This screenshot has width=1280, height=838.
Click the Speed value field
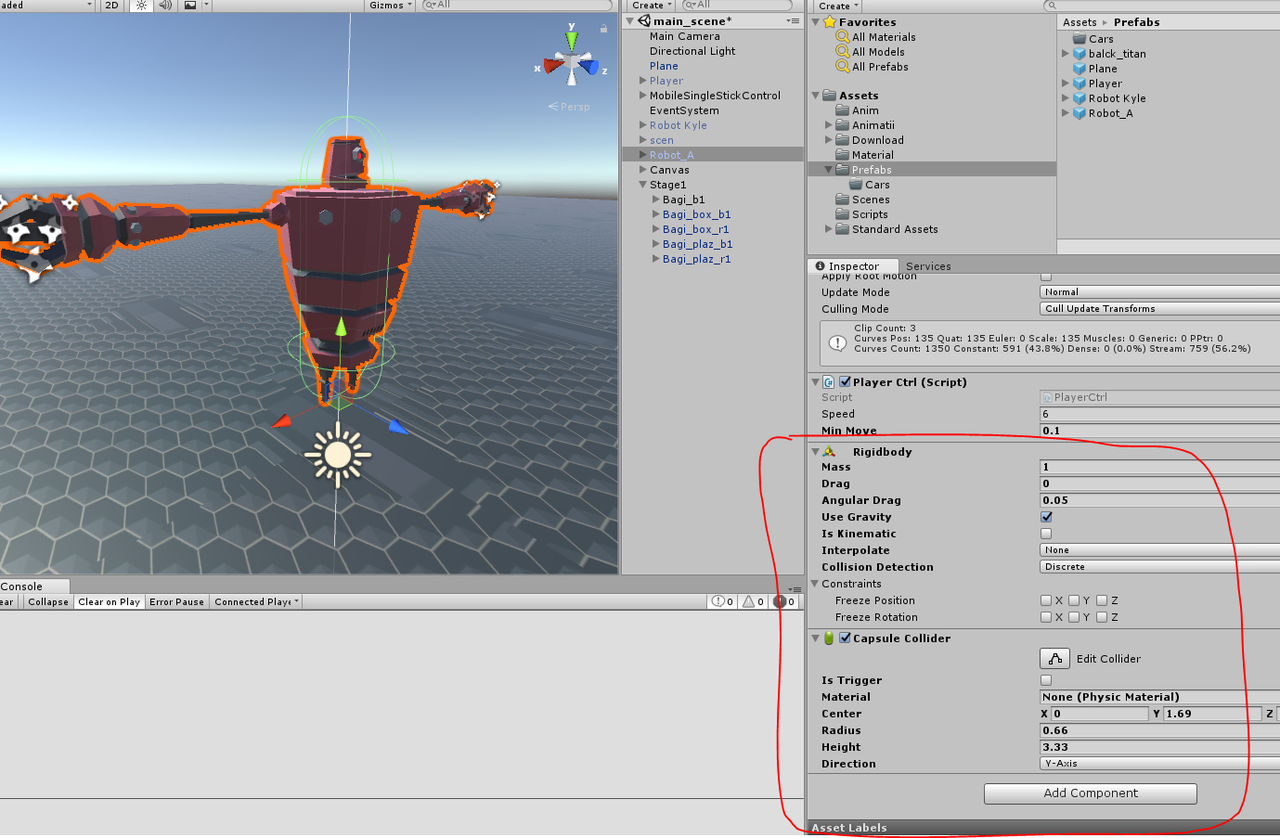pos(1159,414)
